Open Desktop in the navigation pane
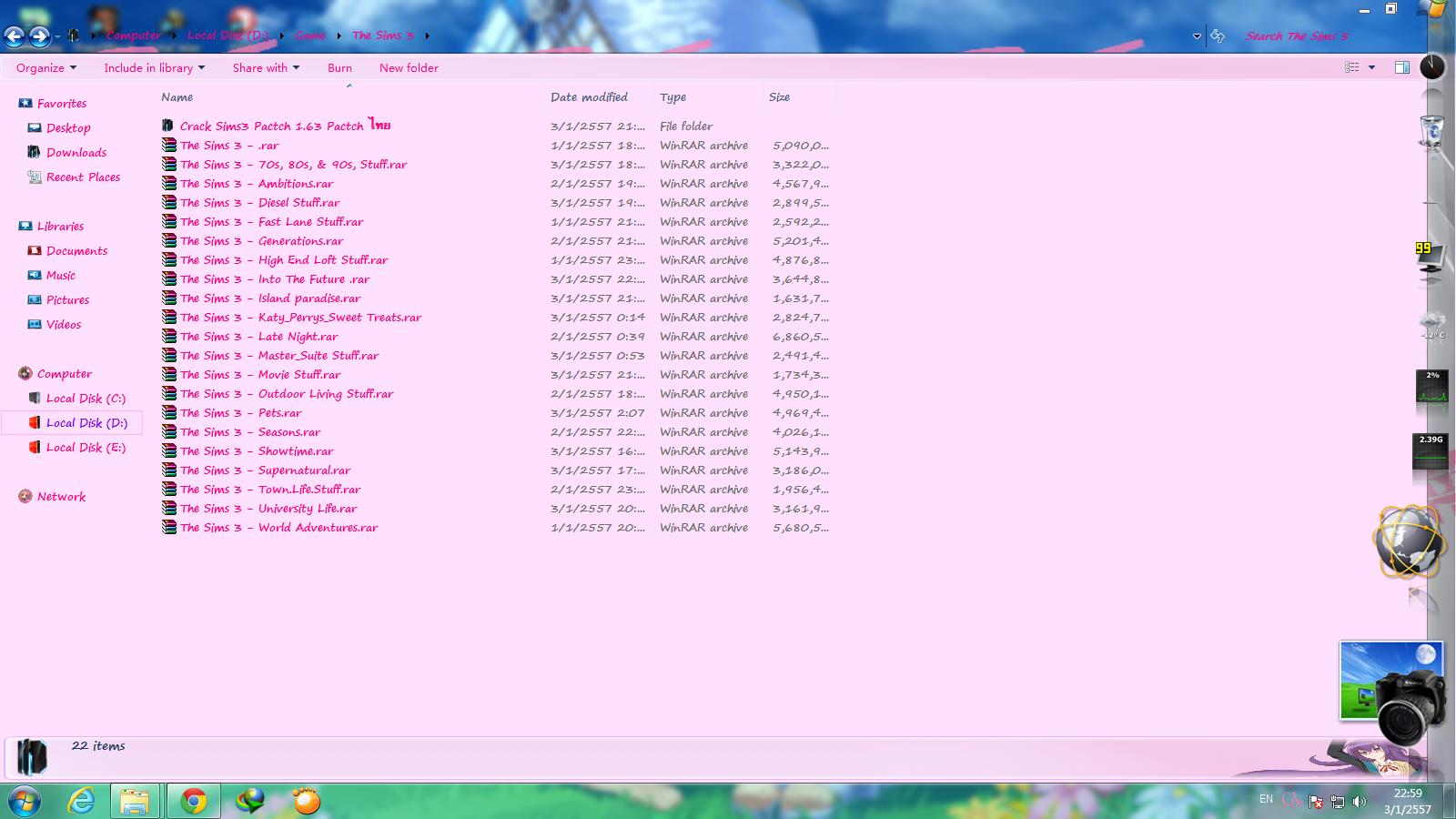1456x819 pixels. pos(68,128)
